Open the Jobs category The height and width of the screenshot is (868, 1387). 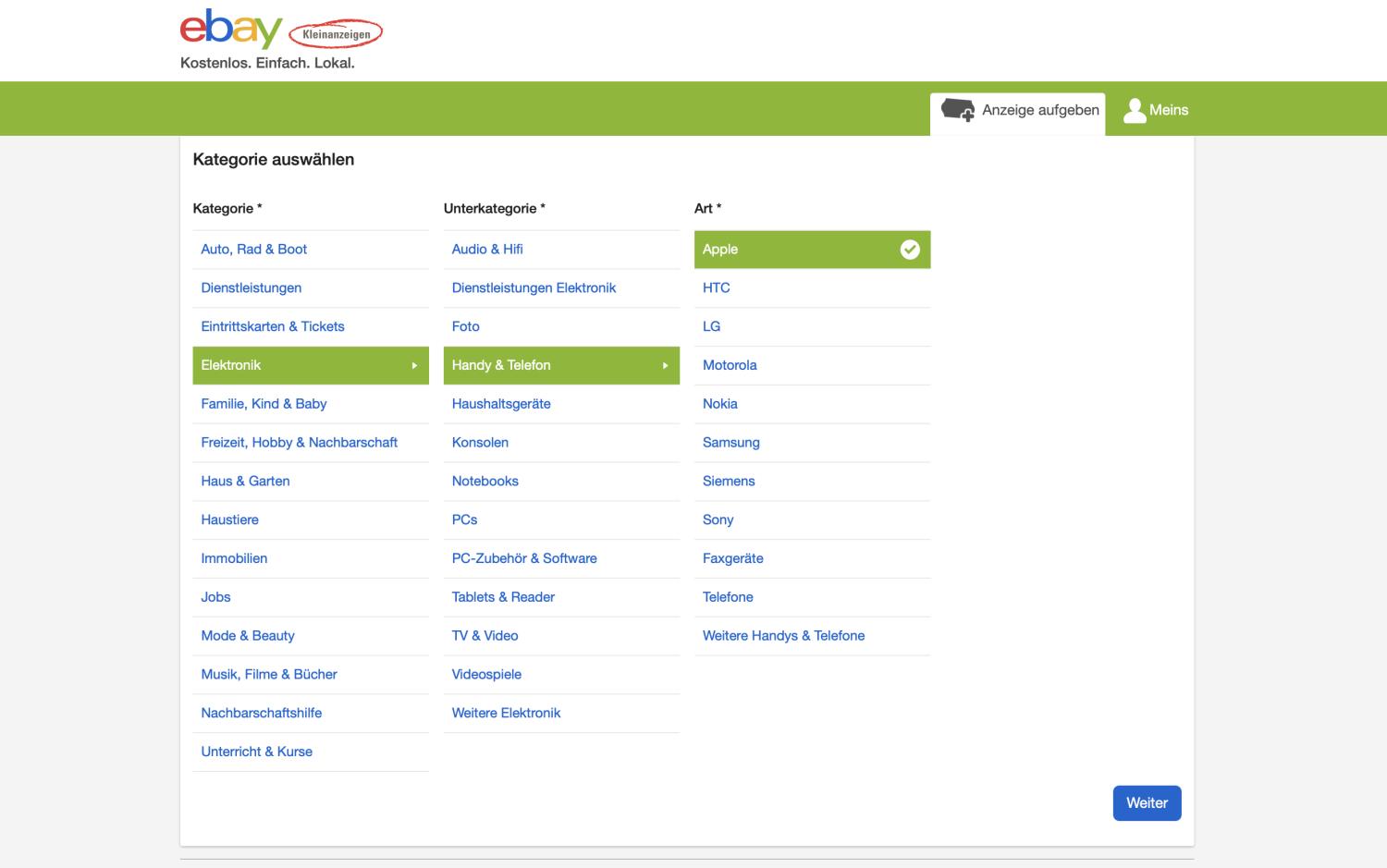point(311,597)
